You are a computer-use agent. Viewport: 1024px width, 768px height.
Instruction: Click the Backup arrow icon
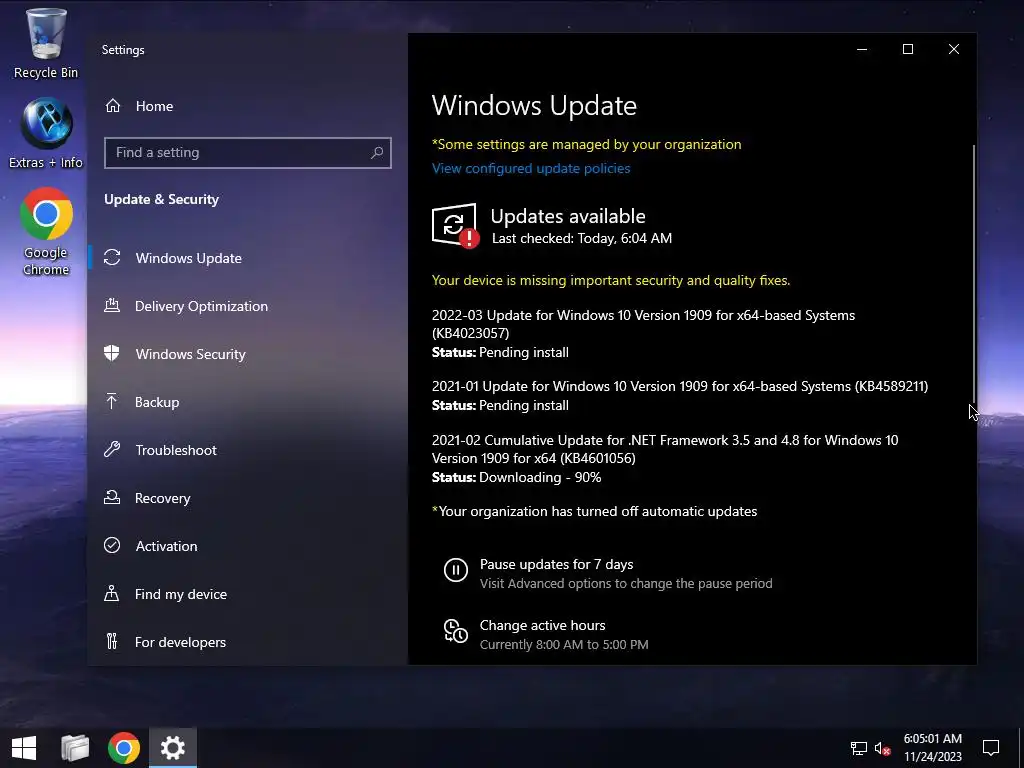pyautogui.click(x=112, y=402)
